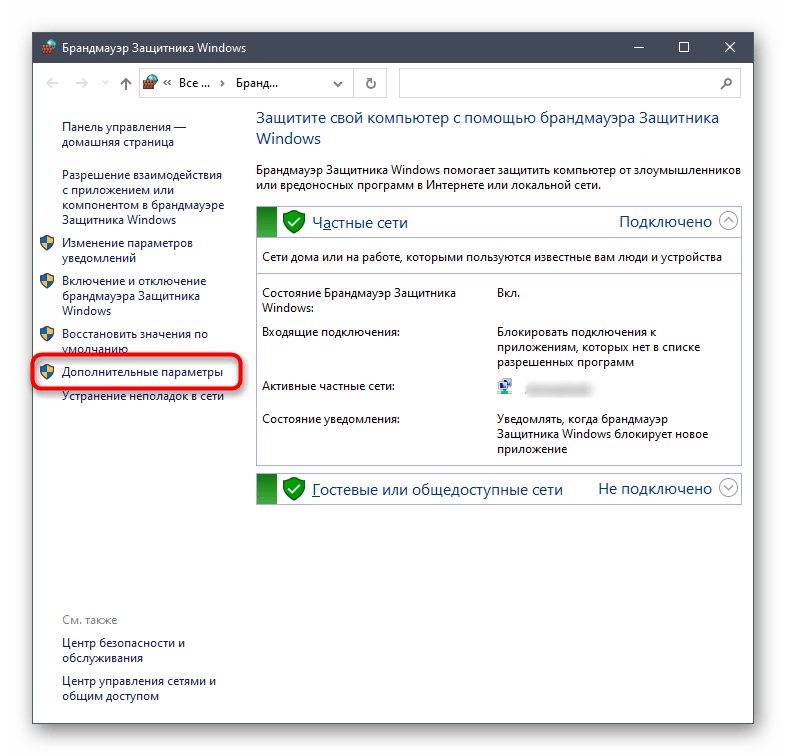Open 'Дополнительные параметры' link

coord(142,372)
